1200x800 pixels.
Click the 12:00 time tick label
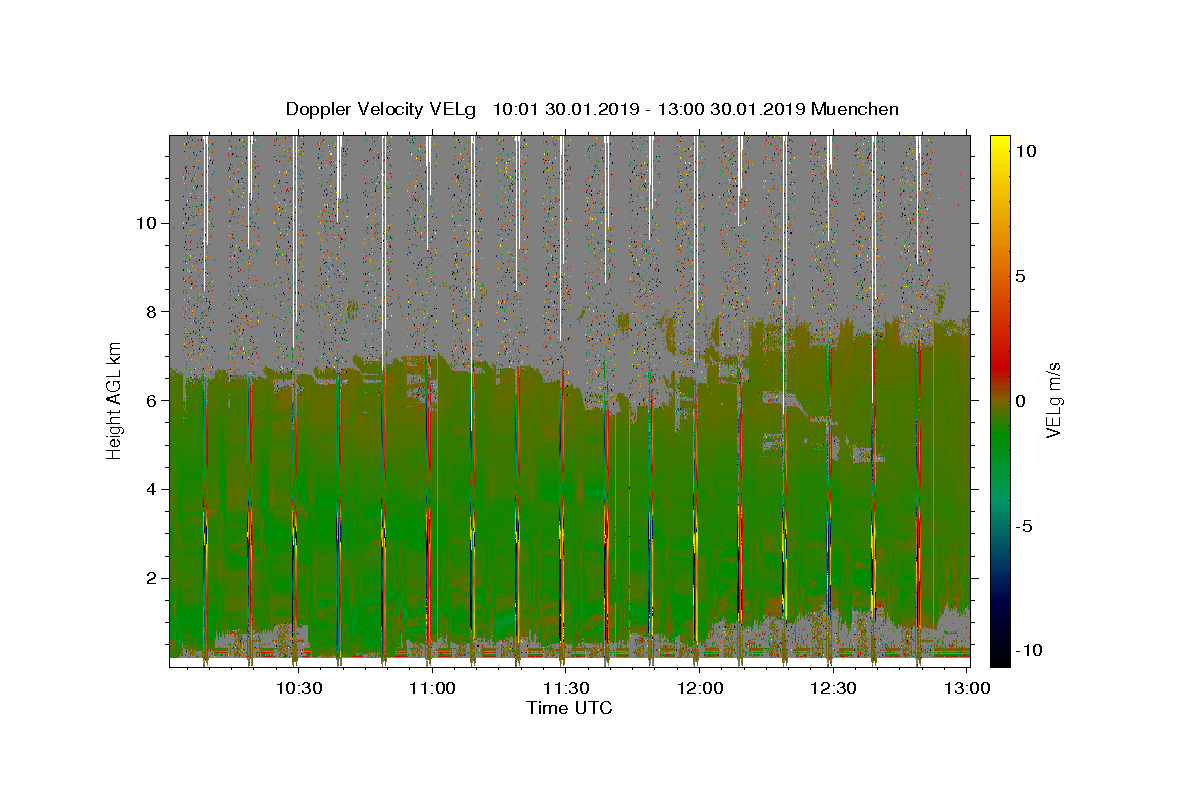tap(700, 688)
